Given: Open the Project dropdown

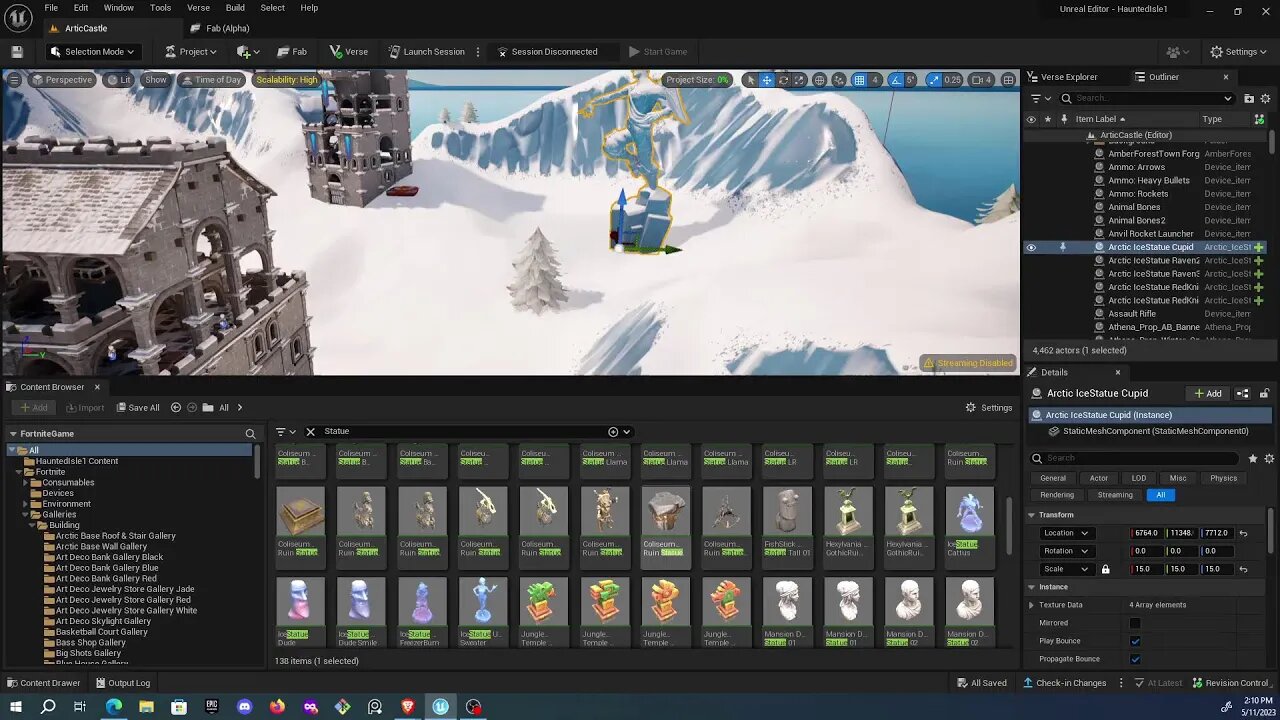Looking at the screenshot, I should click(191, 52).
